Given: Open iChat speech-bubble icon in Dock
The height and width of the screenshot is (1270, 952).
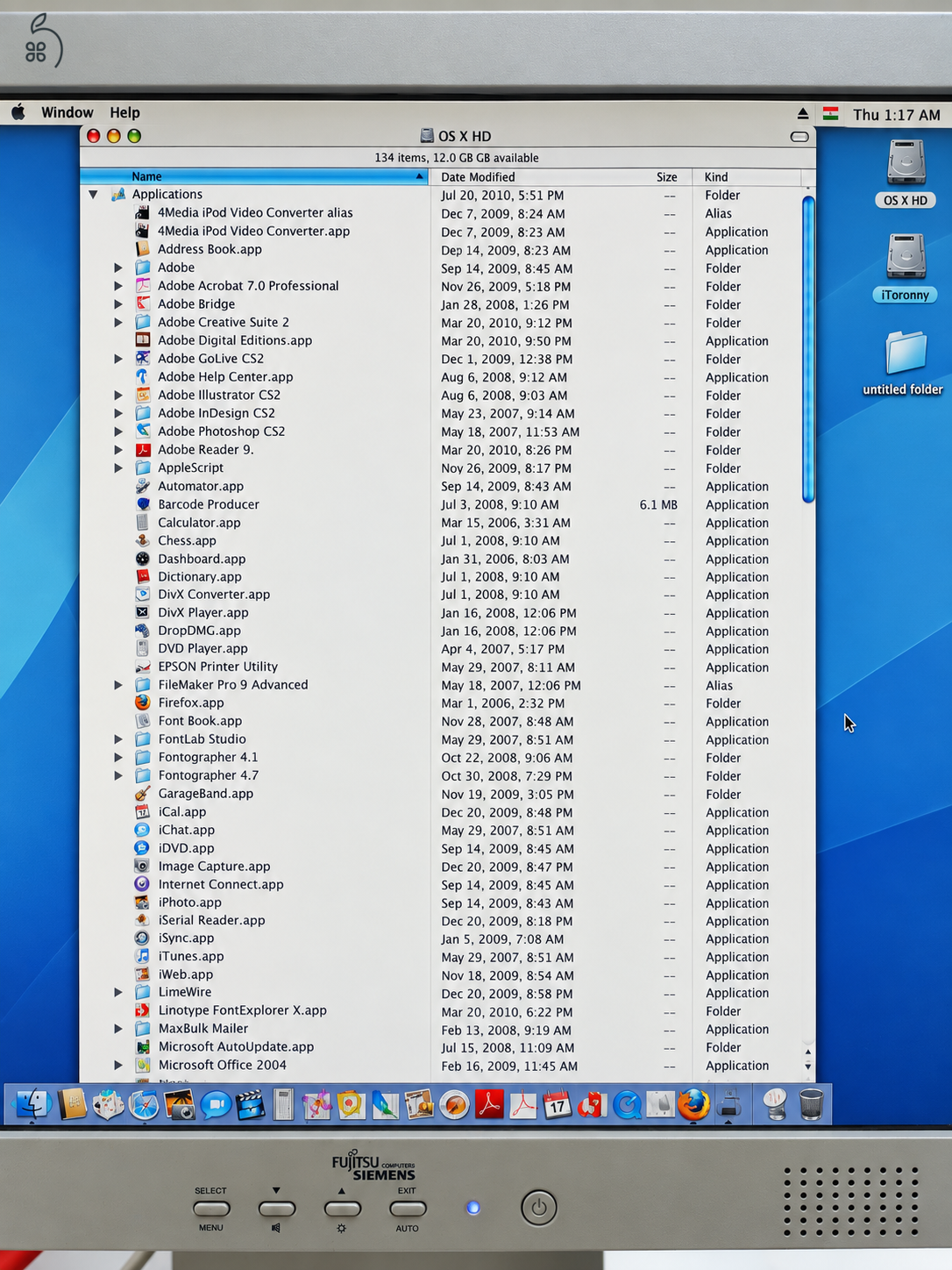Looking at the screenshot, I should click(x=216, y=1105).
